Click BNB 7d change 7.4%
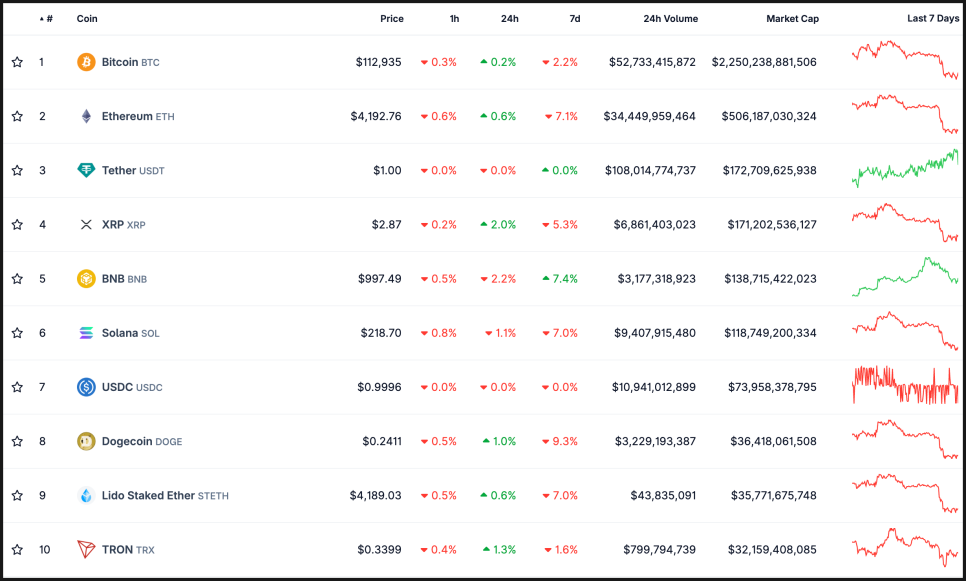Screen dimensions: 966x581 (x=560, y=279)
